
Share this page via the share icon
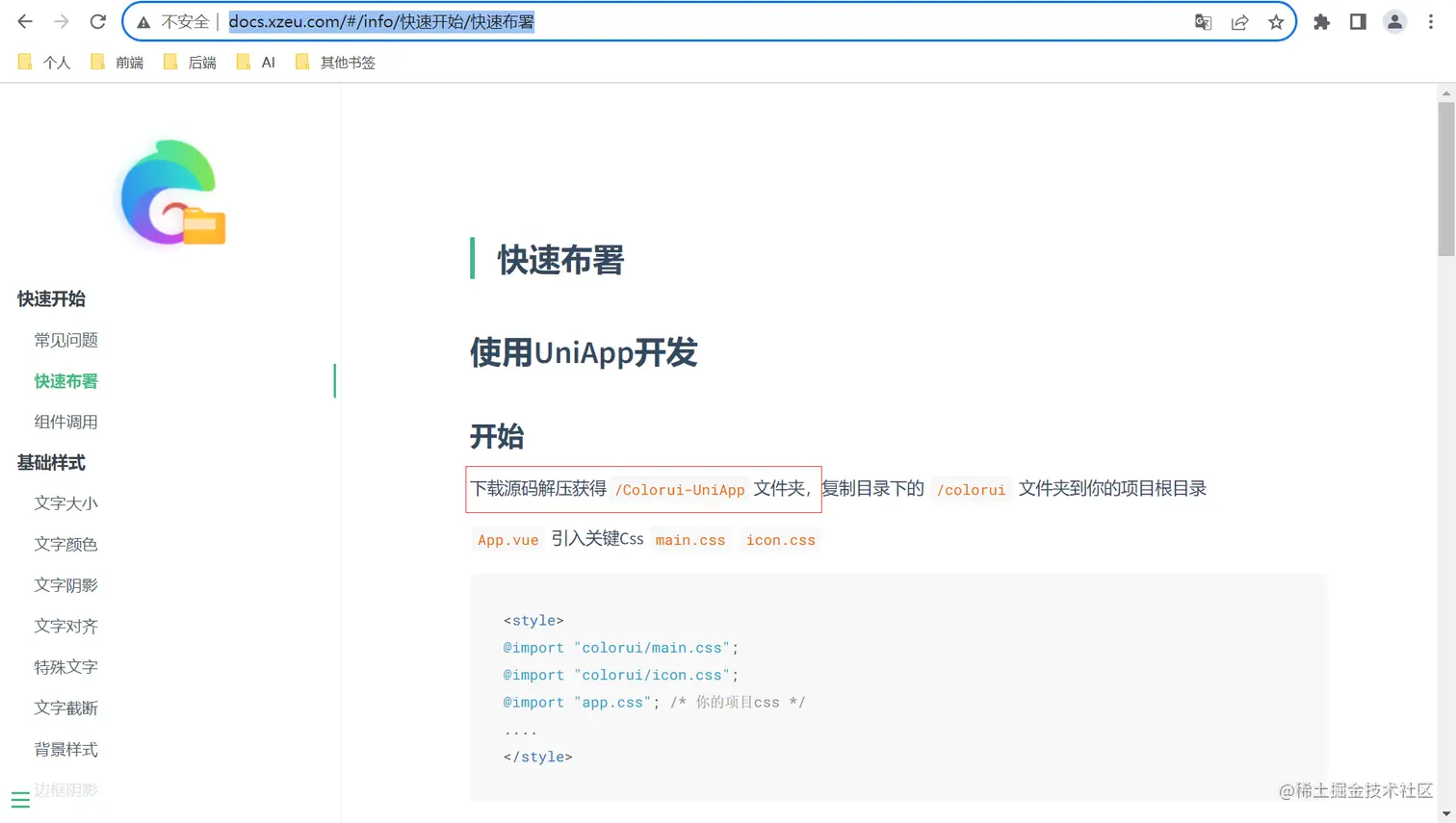1239,22
